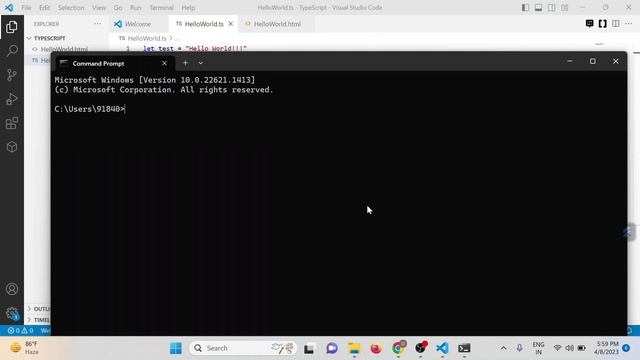Open the notification bell in VS Code status bar
640x360 pixels.
(629, 330)
